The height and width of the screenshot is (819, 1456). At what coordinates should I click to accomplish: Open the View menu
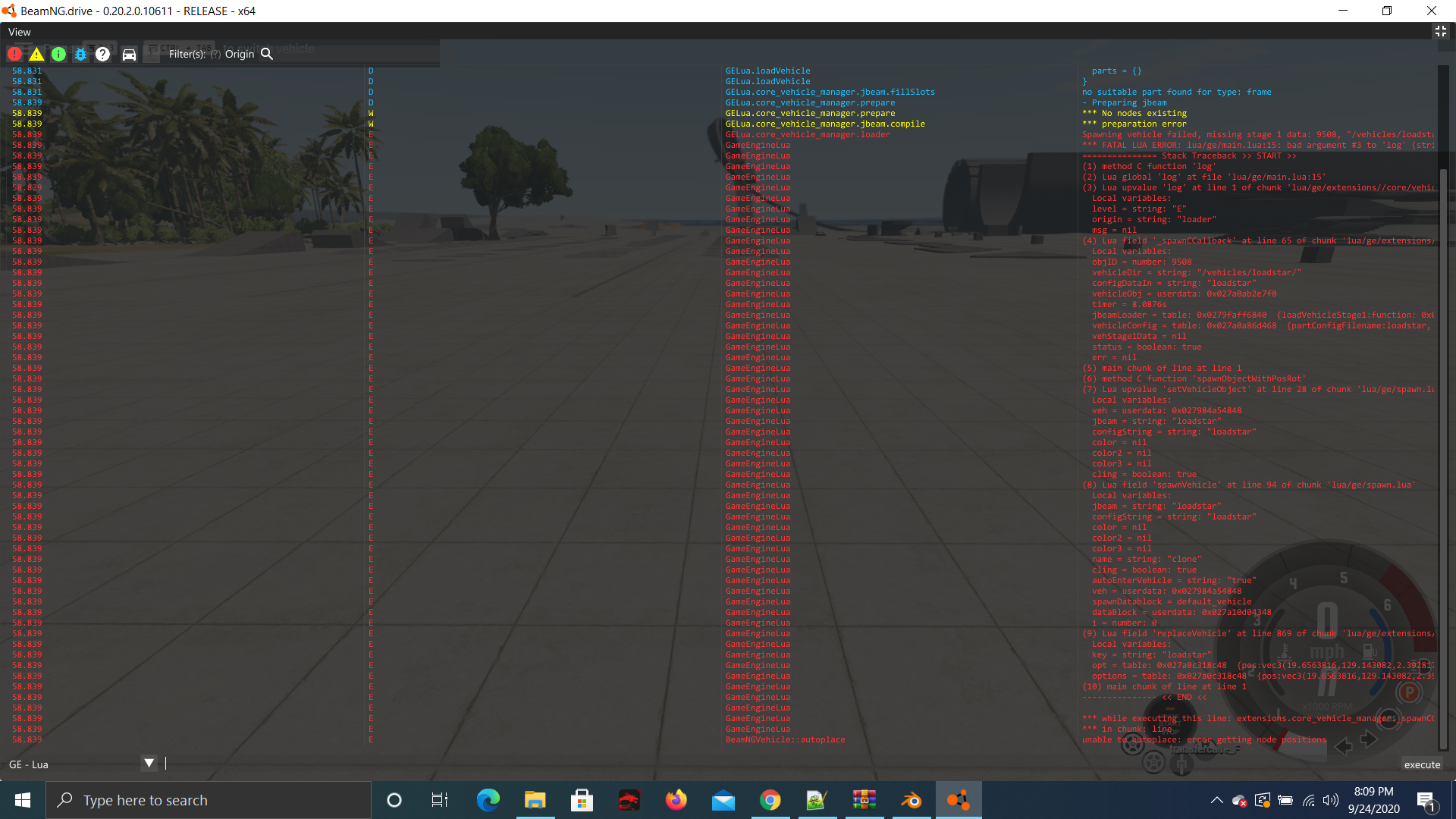19,32
